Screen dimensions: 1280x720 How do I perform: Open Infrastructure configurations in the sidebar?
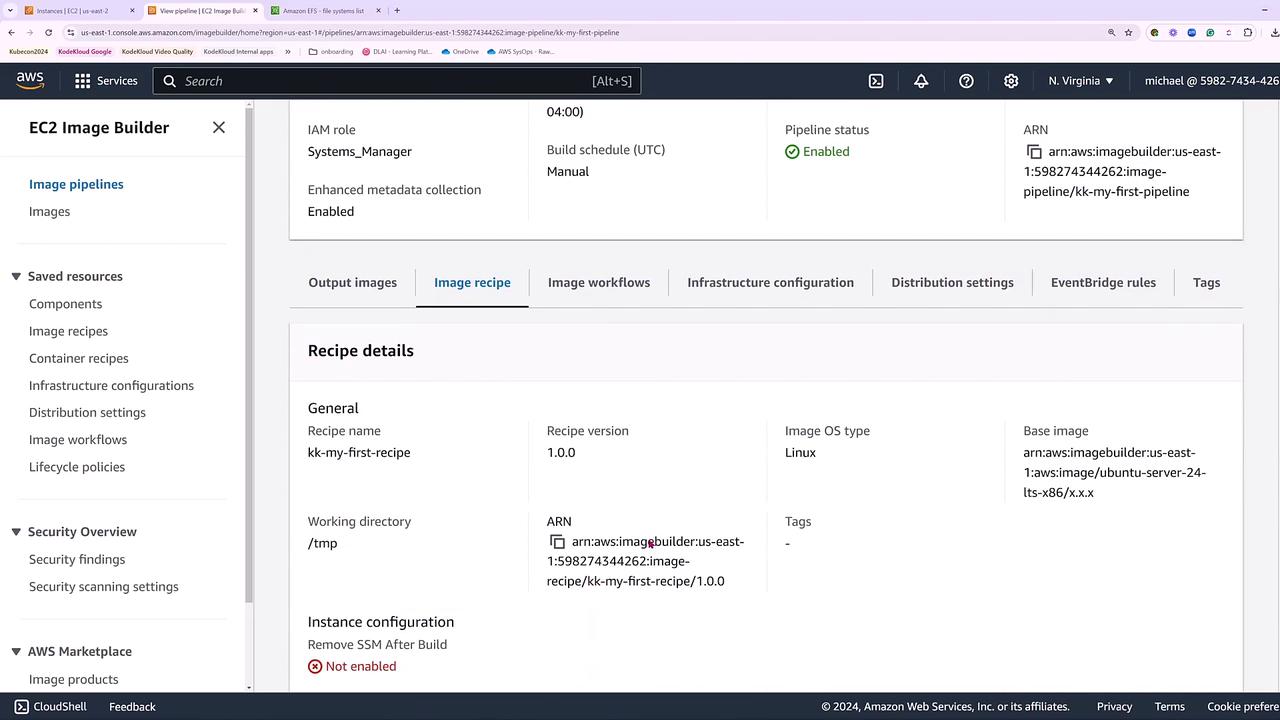111,386
